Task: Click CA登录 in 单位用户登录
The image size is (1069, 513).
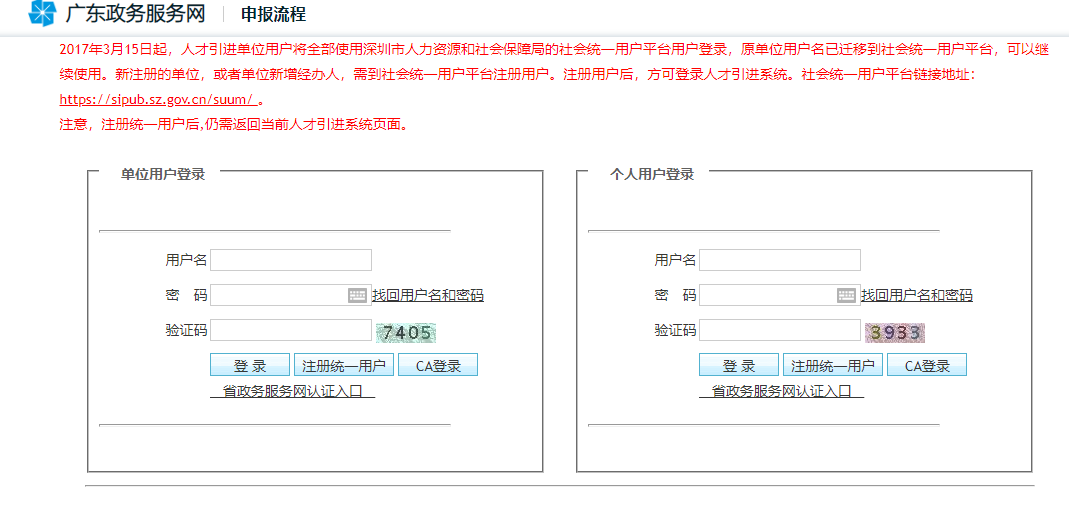Action: pyautogui.click(x=438, y=365)
